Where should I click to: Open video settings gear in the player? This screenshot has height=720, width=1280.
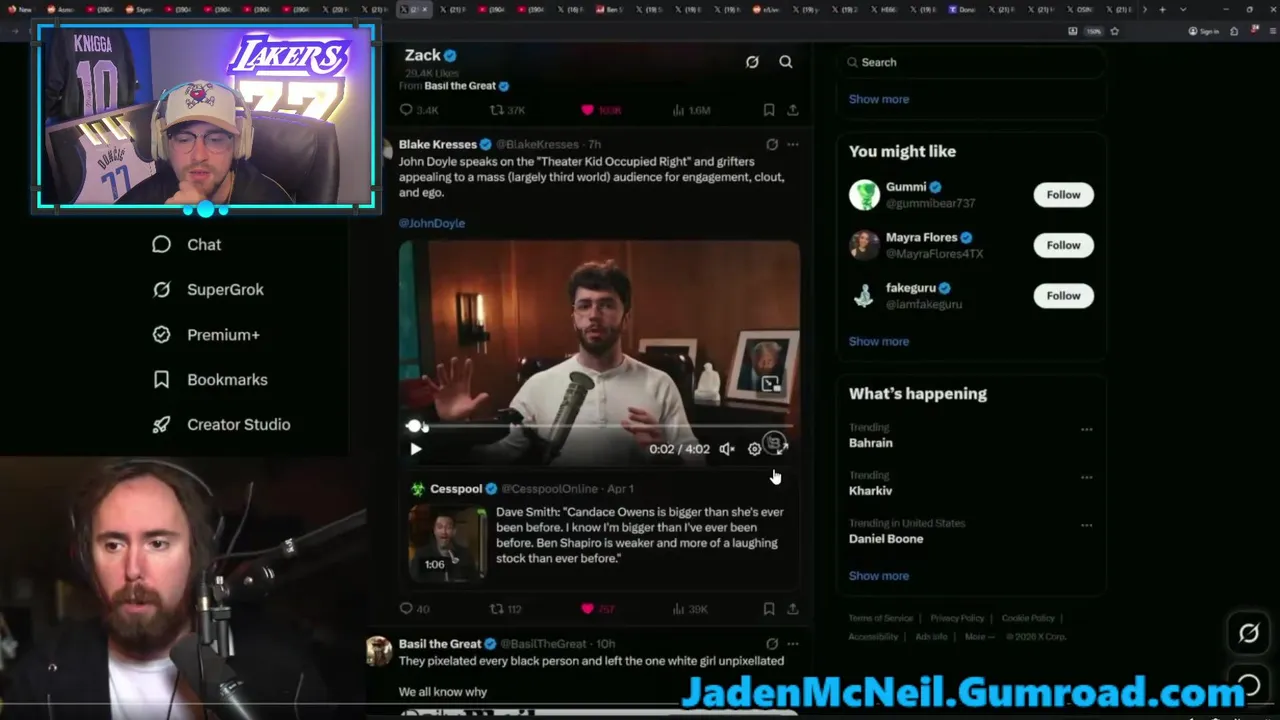[755, 449]
